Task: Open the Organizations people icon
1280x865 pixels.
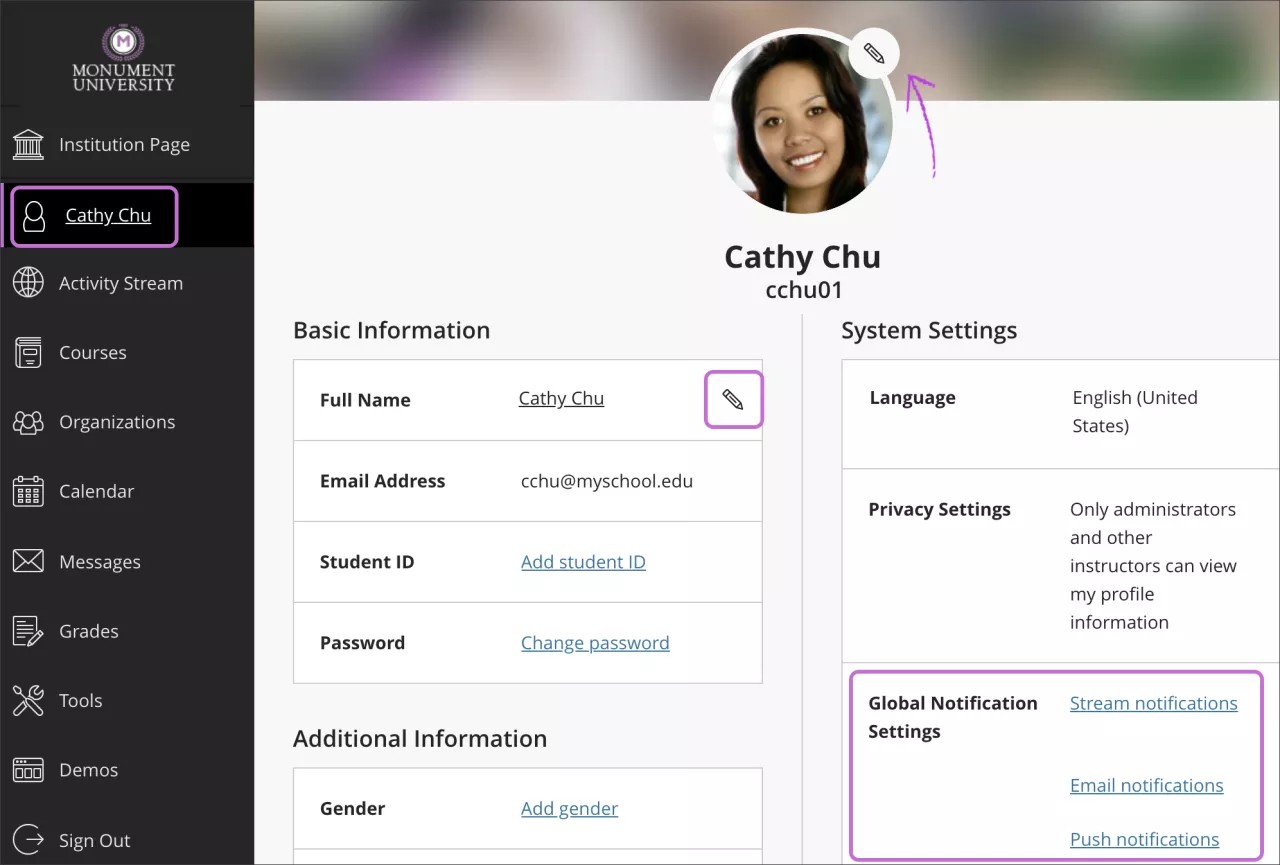Action: 27,421
